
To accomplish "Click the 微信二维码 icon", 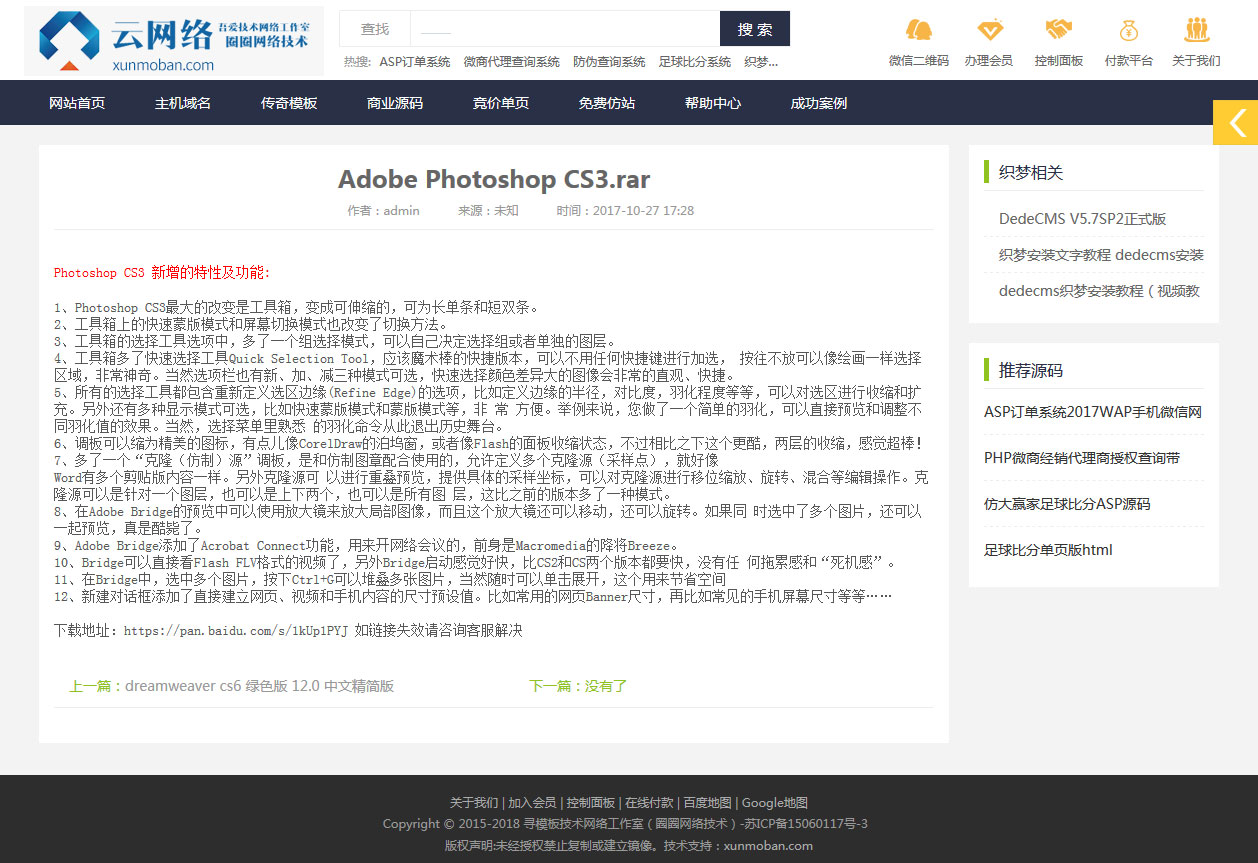I will [919, 30].
